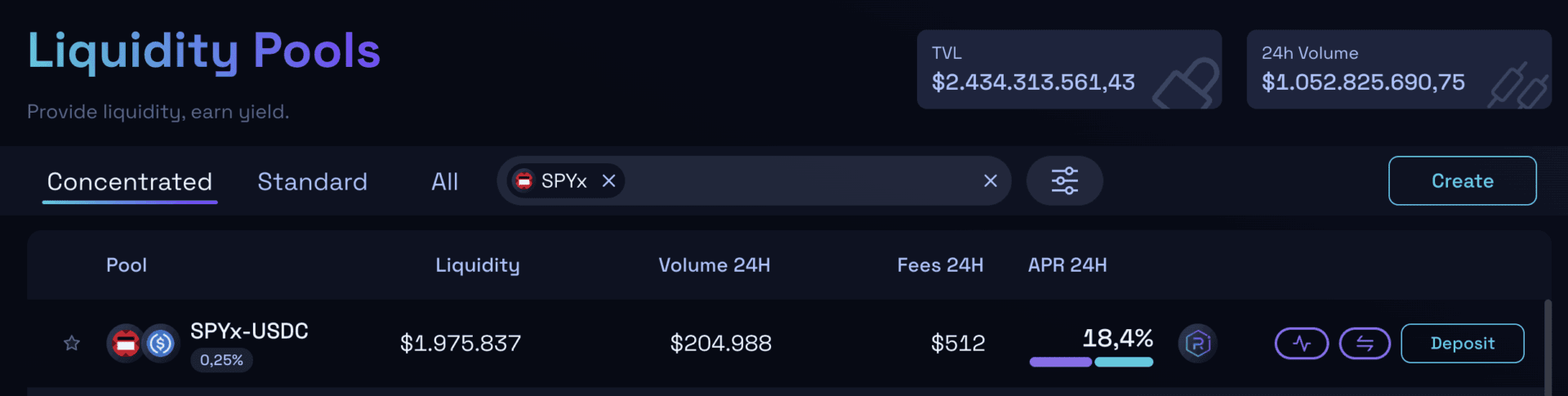
Task: Create a new liquidity pool
Action: coord(1462,180)
